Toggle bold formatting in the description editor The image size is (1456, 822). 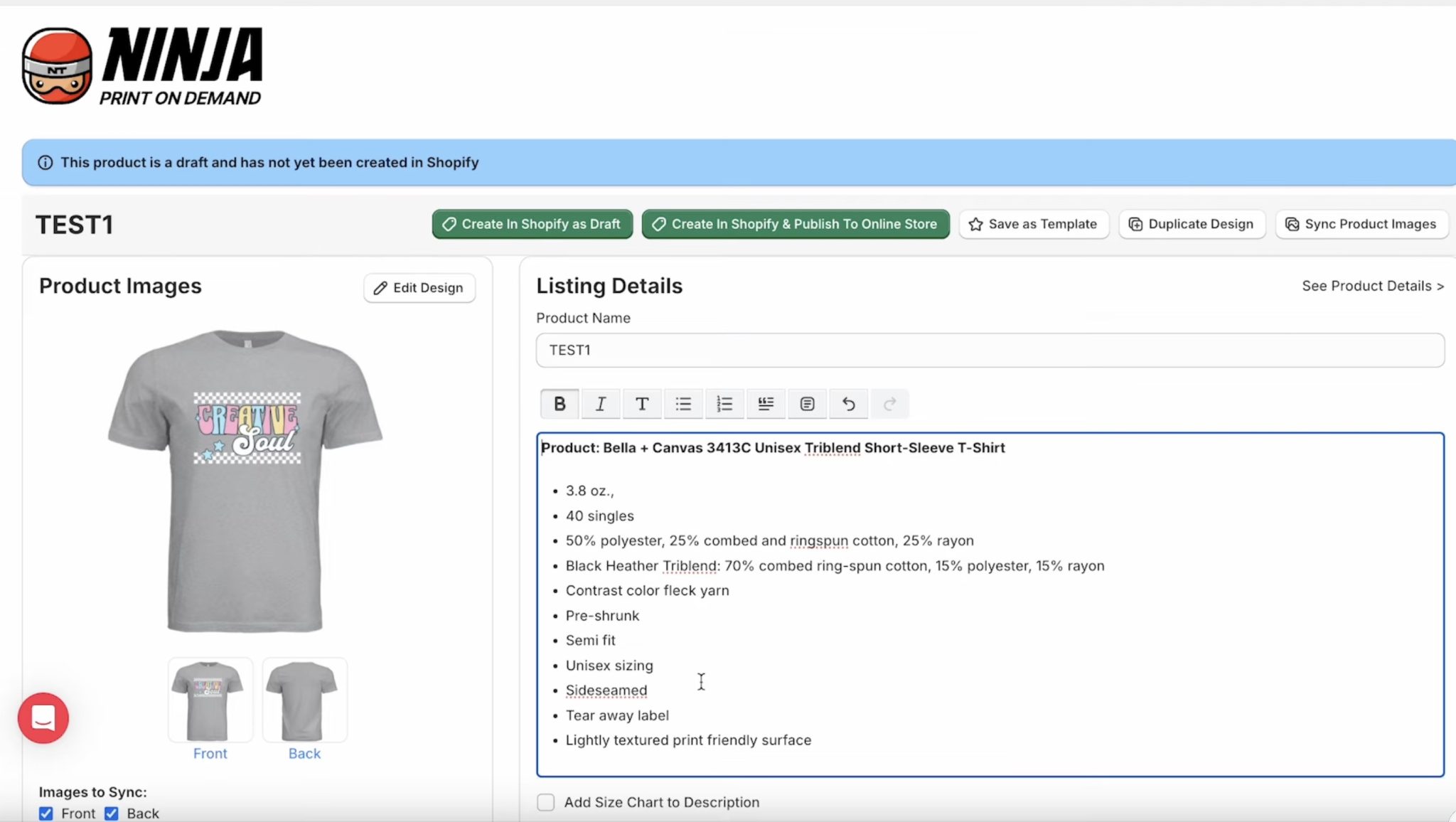(x=560, y=403)
